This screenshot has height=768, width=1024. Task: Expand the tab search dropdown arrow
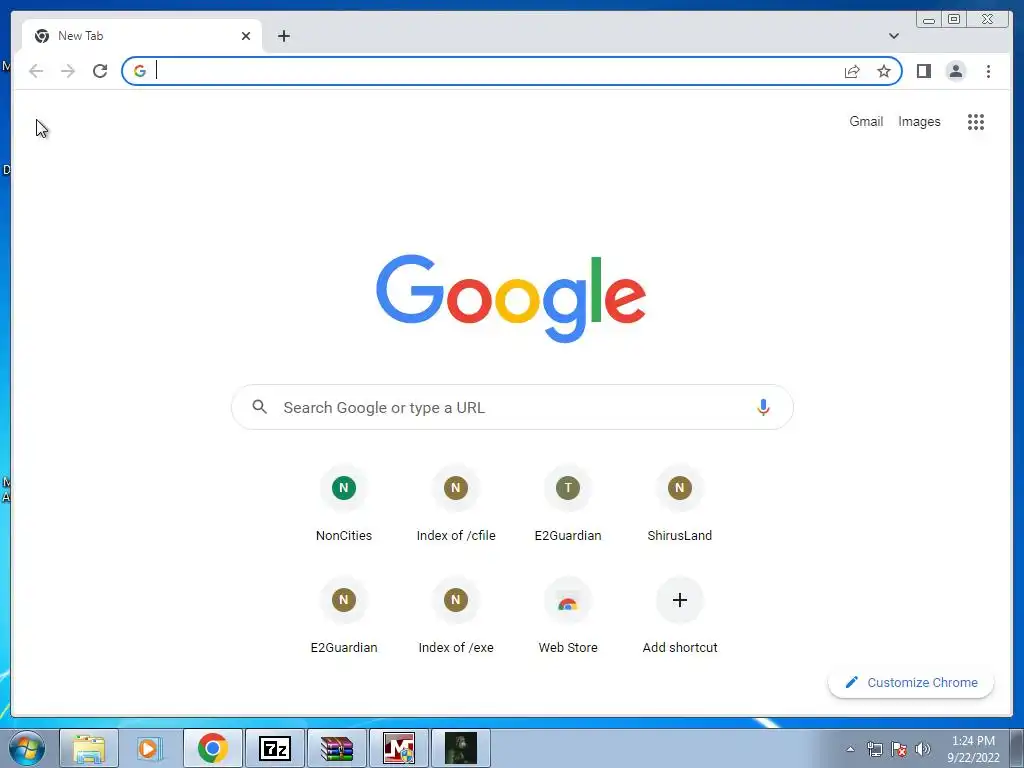(x=894, y=36)
